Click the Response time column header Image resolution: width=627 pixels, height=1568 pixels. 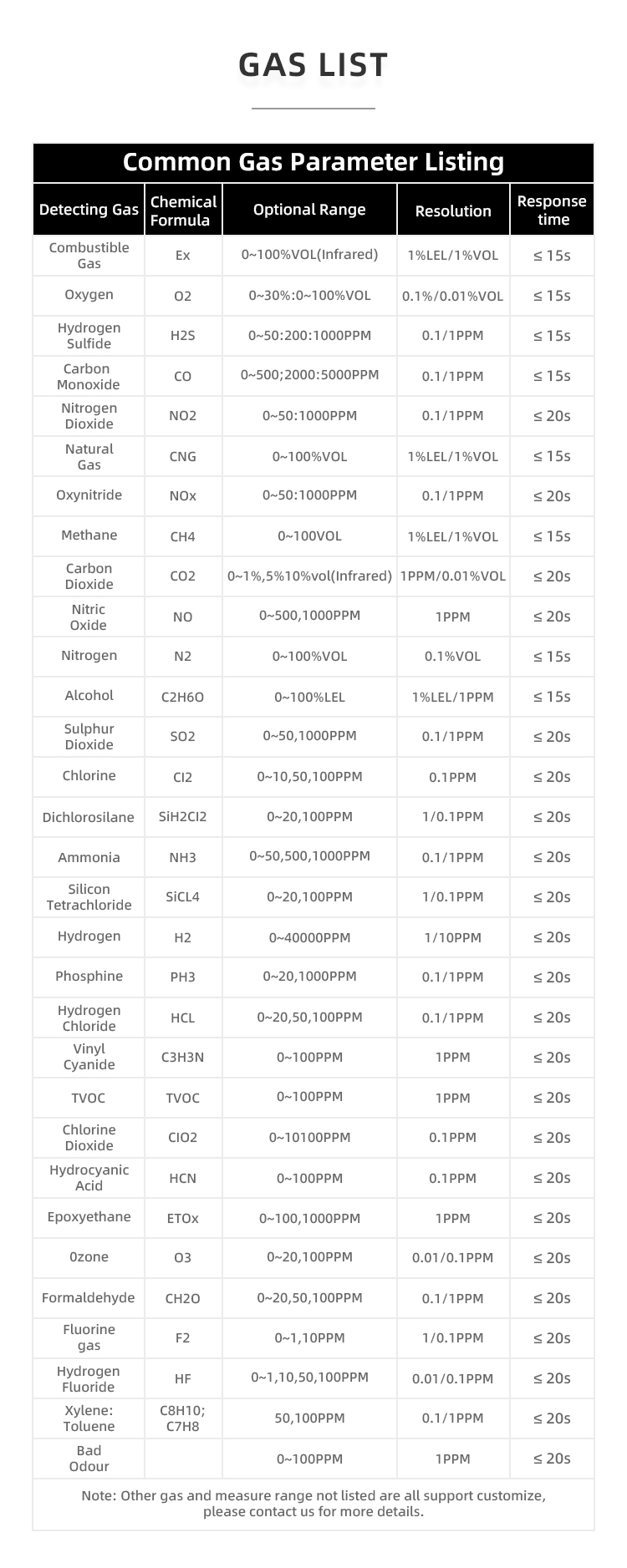tap(552, 211)
